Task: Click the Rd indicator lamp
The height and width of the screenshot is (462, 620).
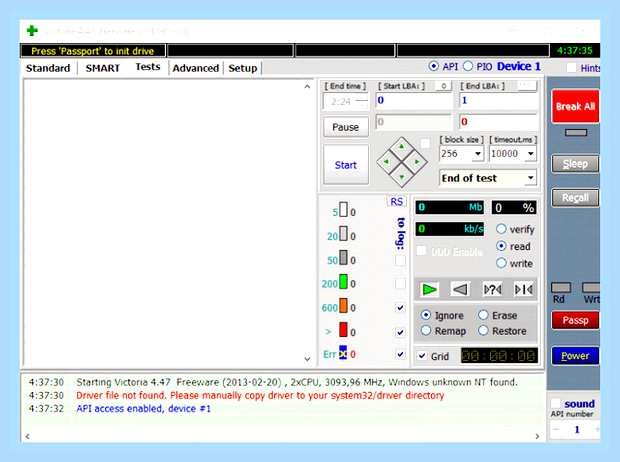Action: (x=561, y=288)
